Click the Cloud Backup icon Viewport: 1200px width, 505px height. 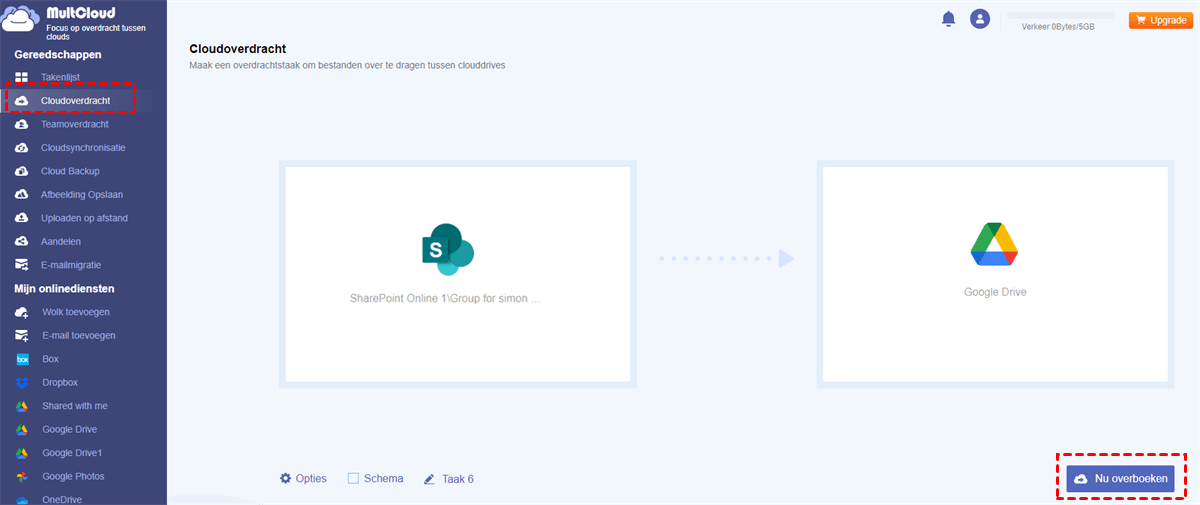tap(22, 171)
